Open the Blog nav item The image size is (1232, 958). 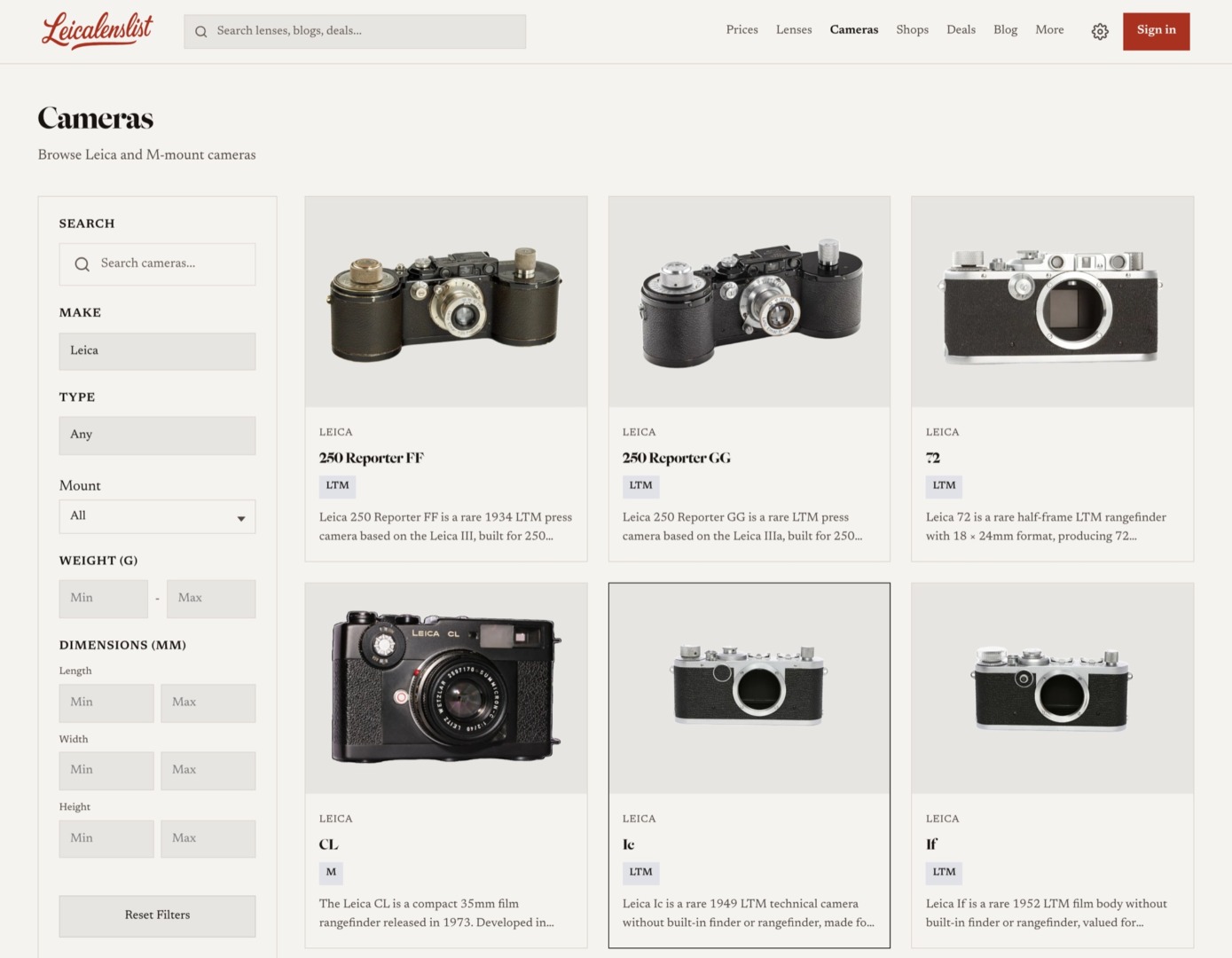coord(1005,29)
